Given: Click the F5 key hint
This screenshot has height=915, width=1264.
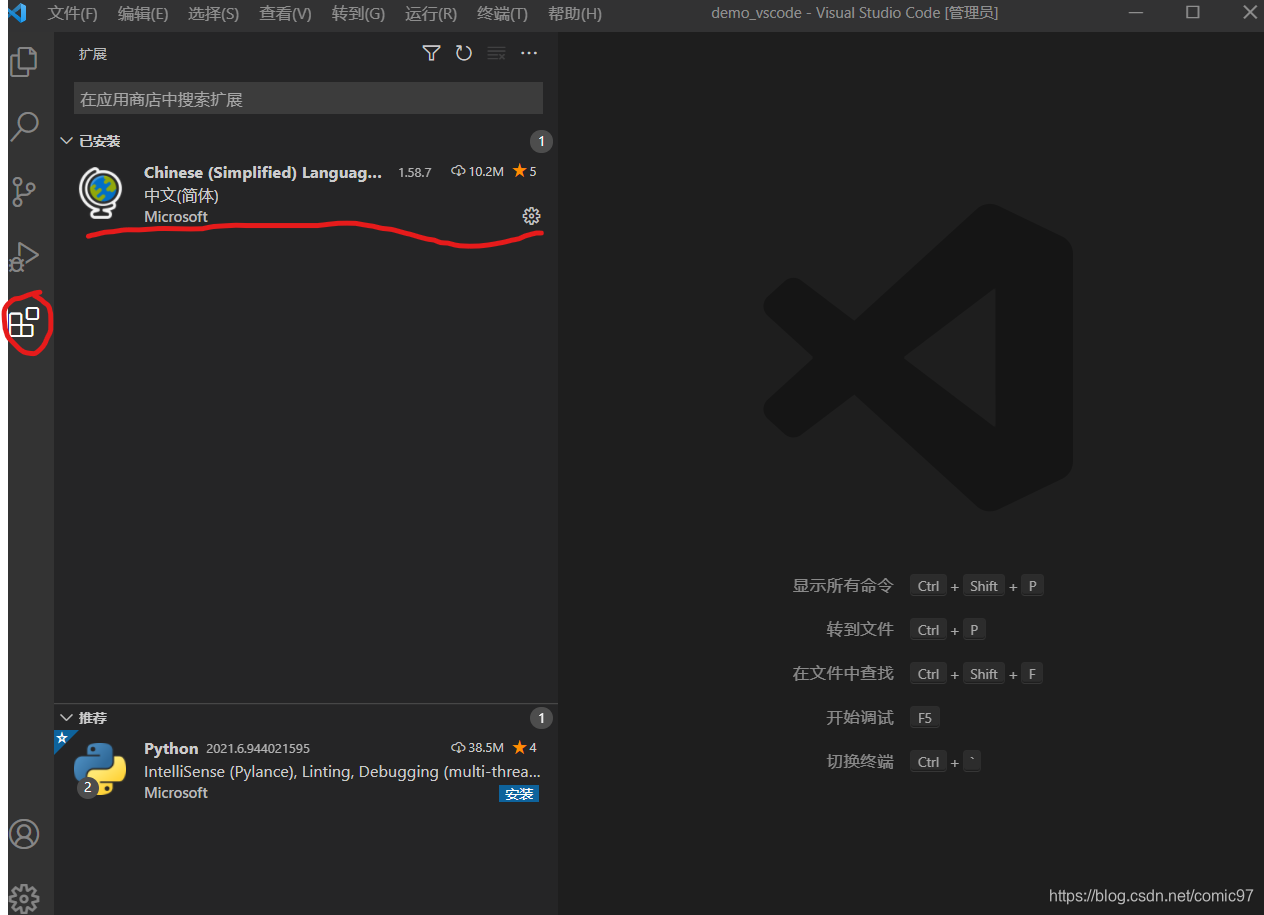Looking at the screenshot, I should click(925, 718).
